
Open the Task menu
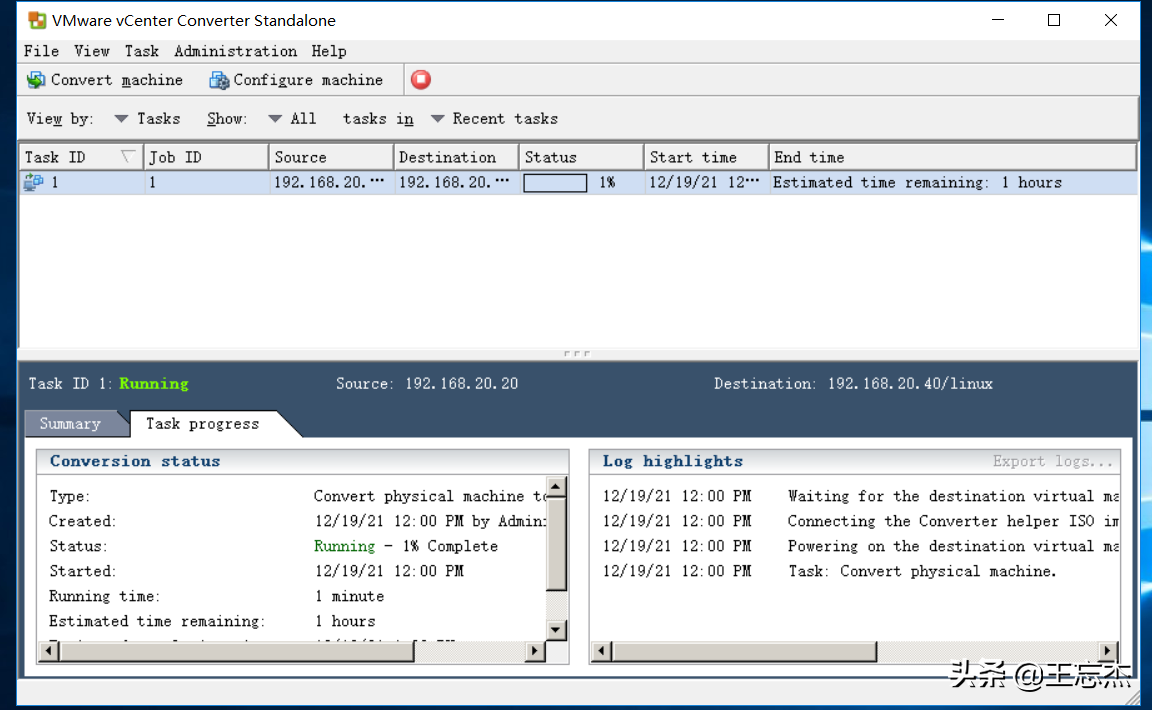tap(142, 51)
